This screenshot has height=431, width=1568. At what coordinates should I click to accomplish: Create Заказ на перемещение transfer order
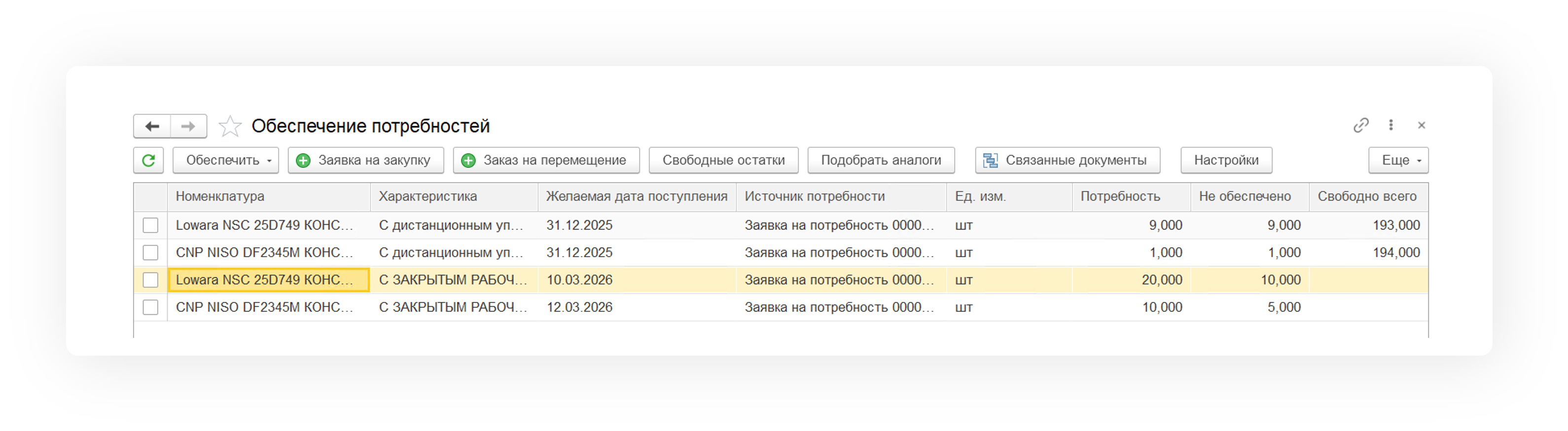pos(546,161)
